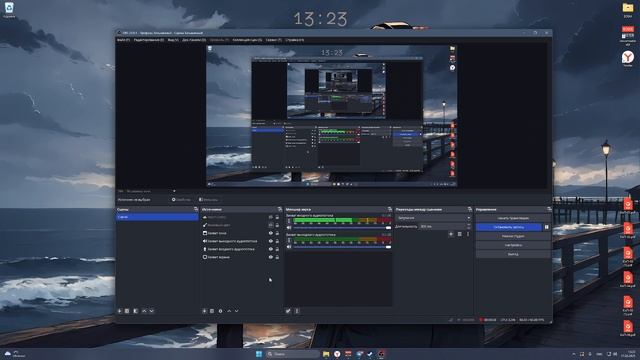The image size is (640, 360).
Task: Open transition properties three-dot icon
Action: click(468, 234)
